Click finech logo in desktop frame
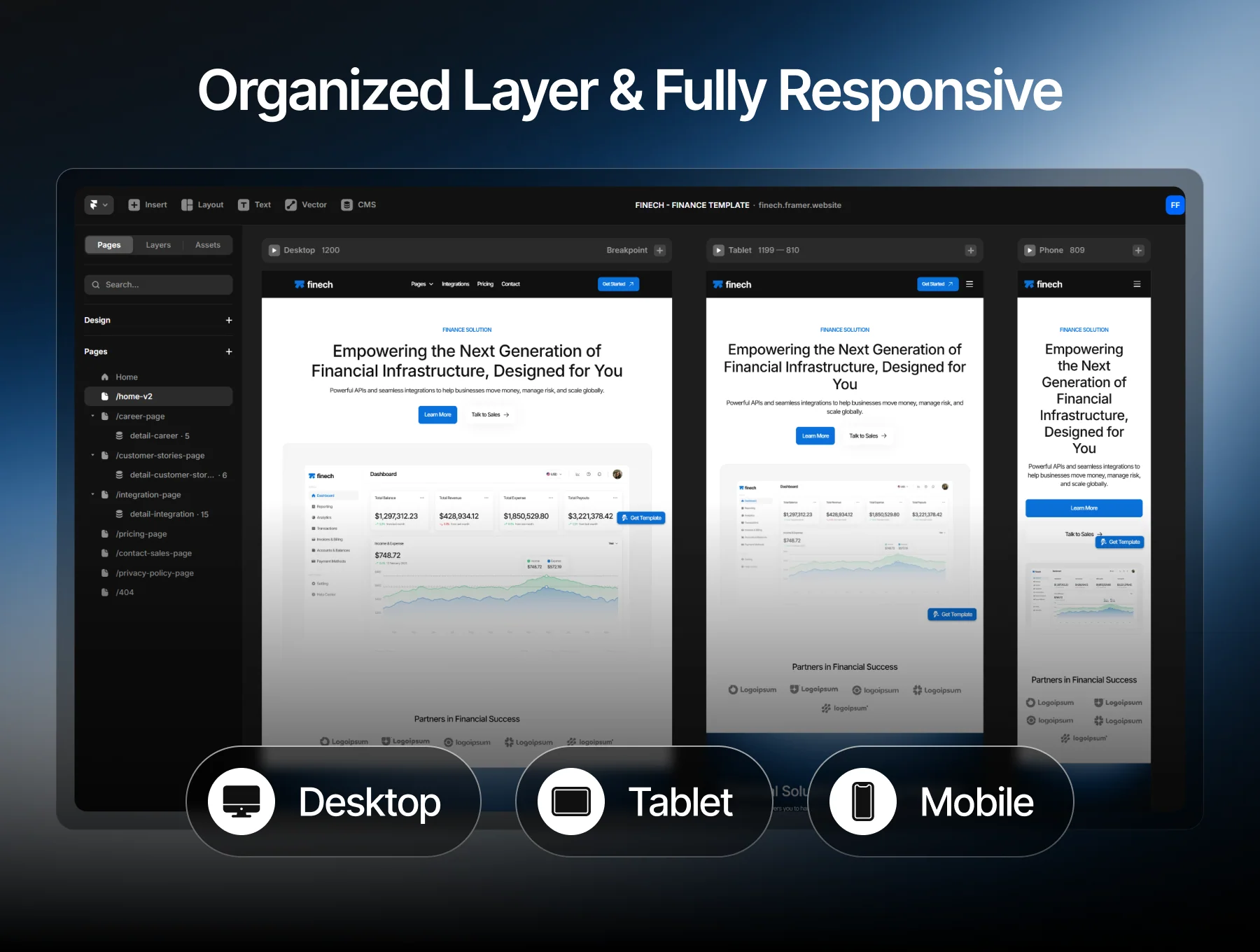 coord(314,284)
